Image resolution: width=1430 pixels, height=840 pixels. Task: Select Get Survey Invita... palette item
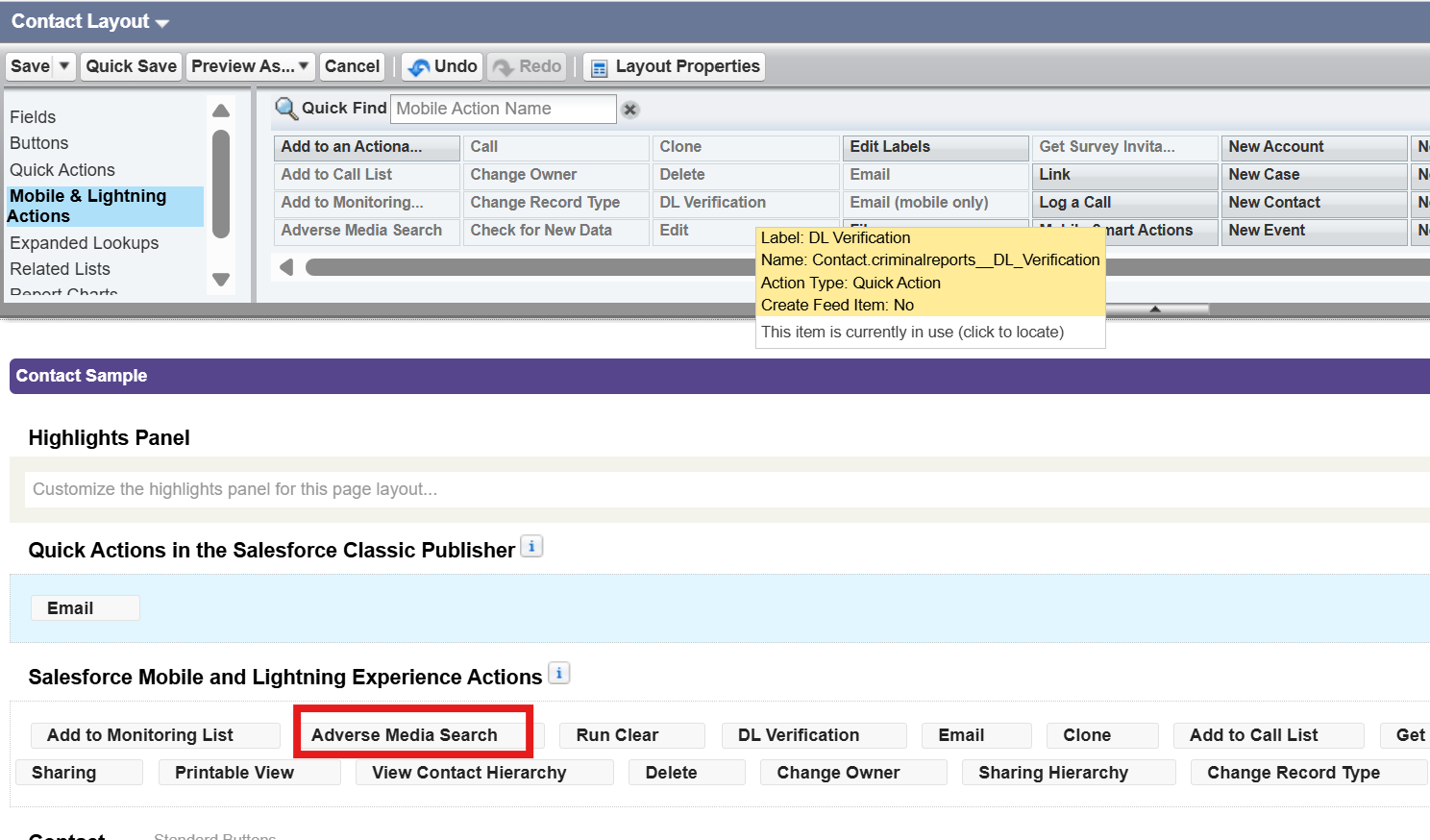pyautogui.click(x=1125, y=147)
